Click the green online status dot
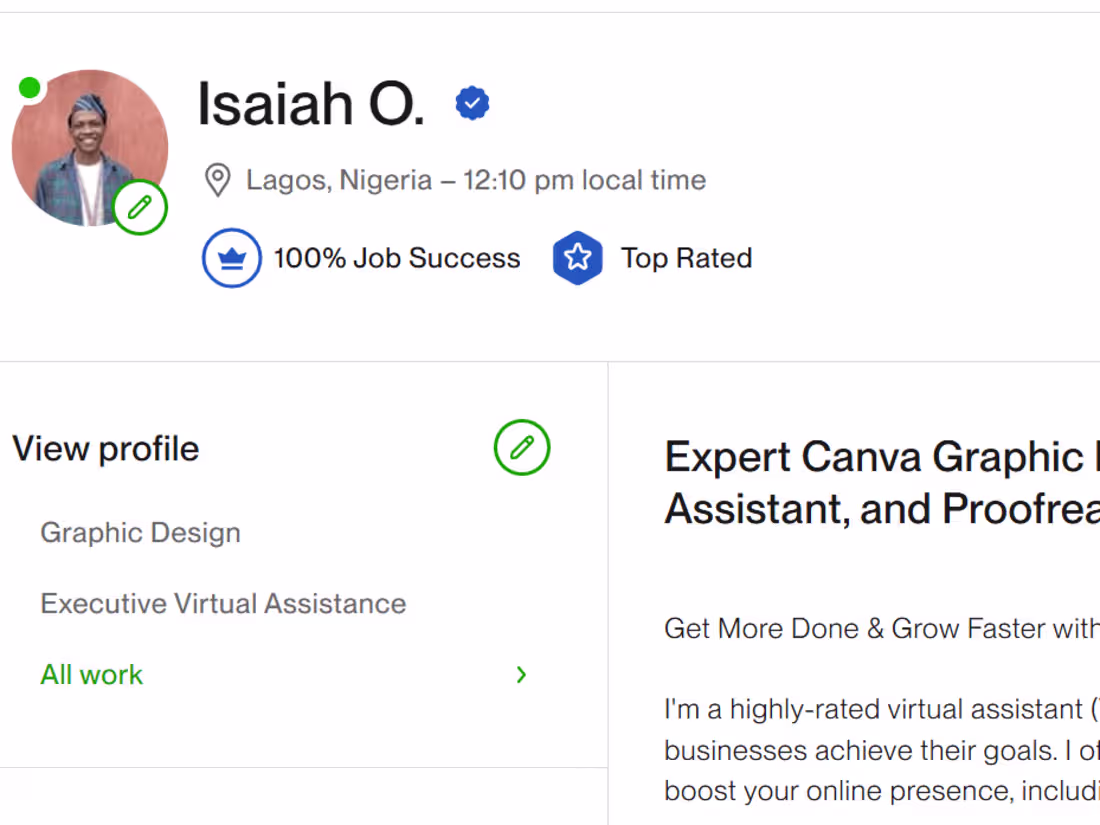 click(x=30, y=88)
